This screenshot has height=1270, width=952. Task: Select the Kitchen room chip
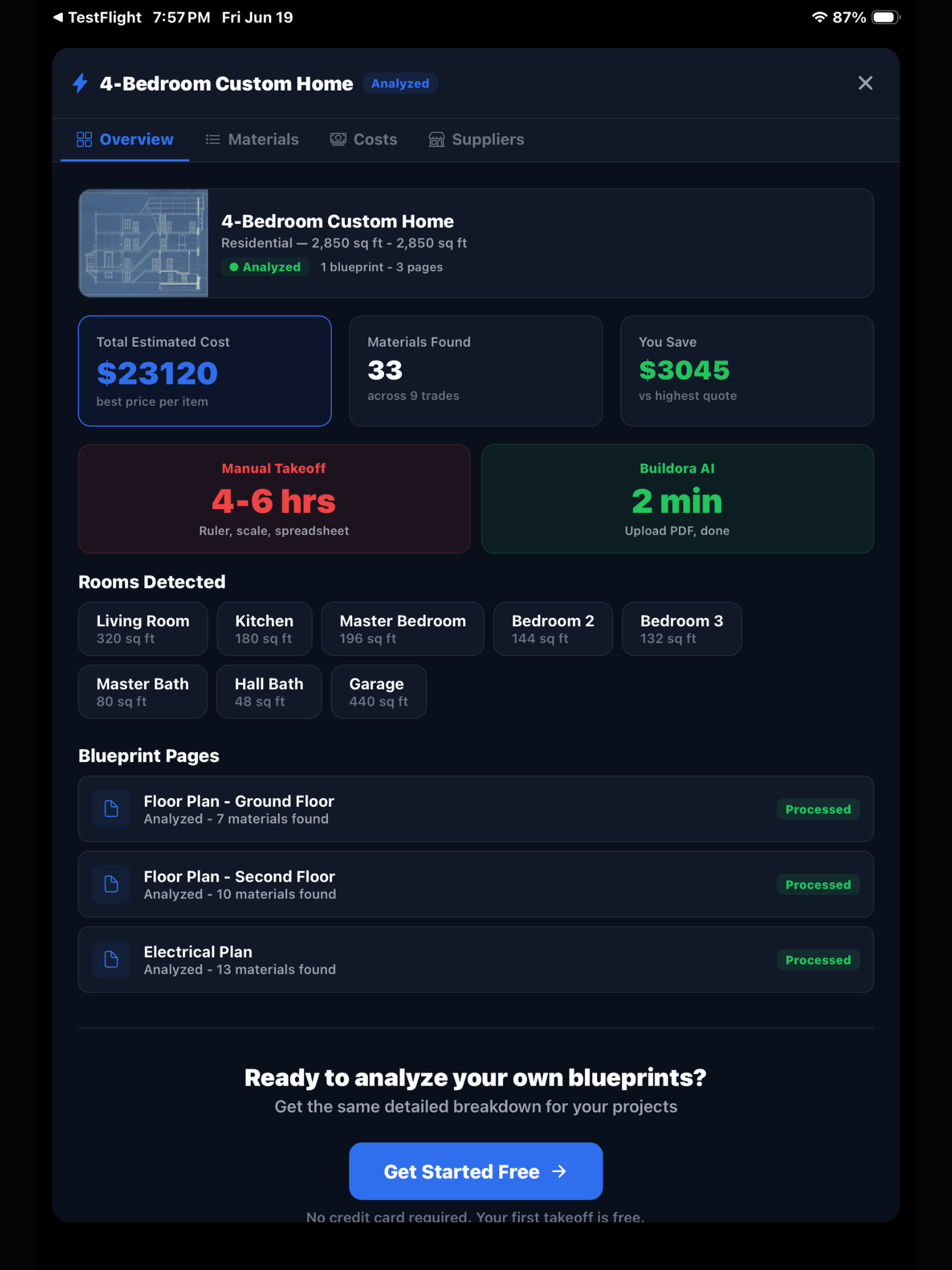click(x=264, y=628)
